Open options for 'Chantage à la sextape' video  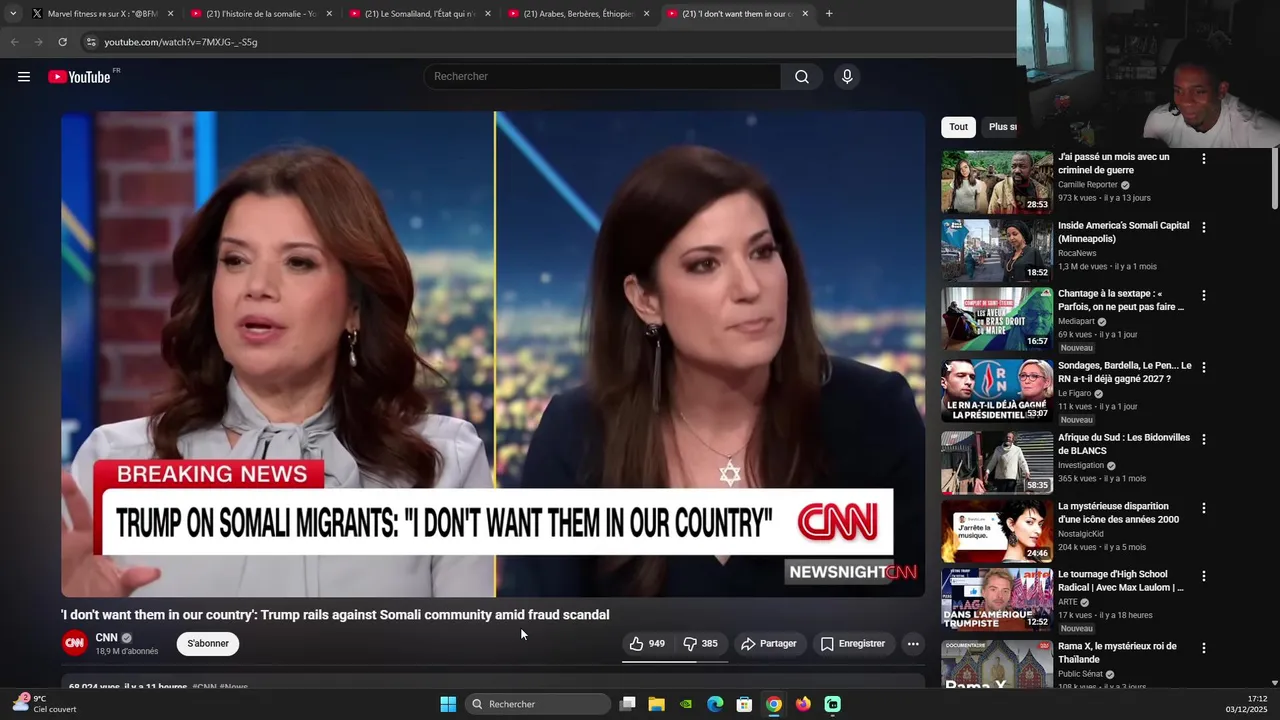[1204, 296]
